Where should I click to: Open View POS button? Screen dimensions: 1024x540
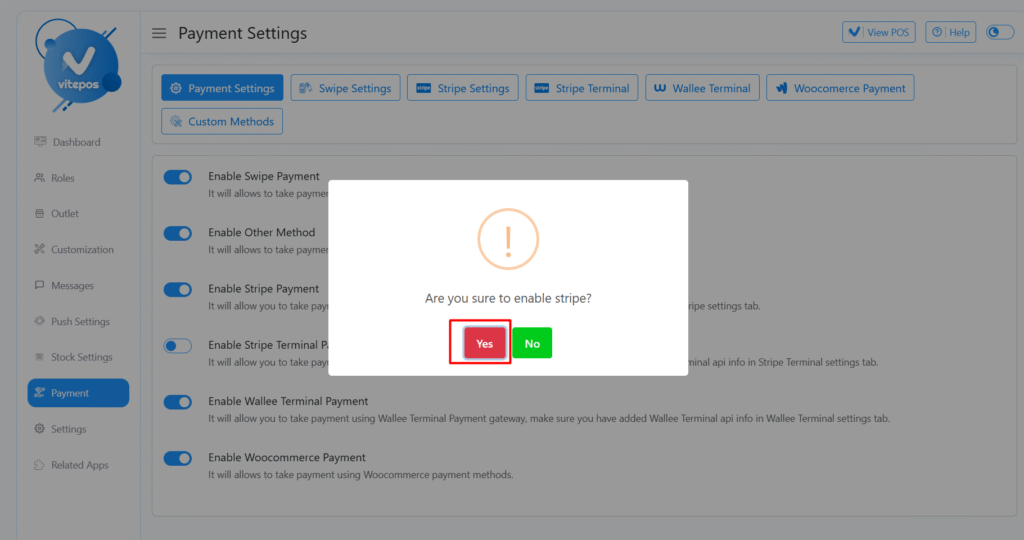click(878, 32)
